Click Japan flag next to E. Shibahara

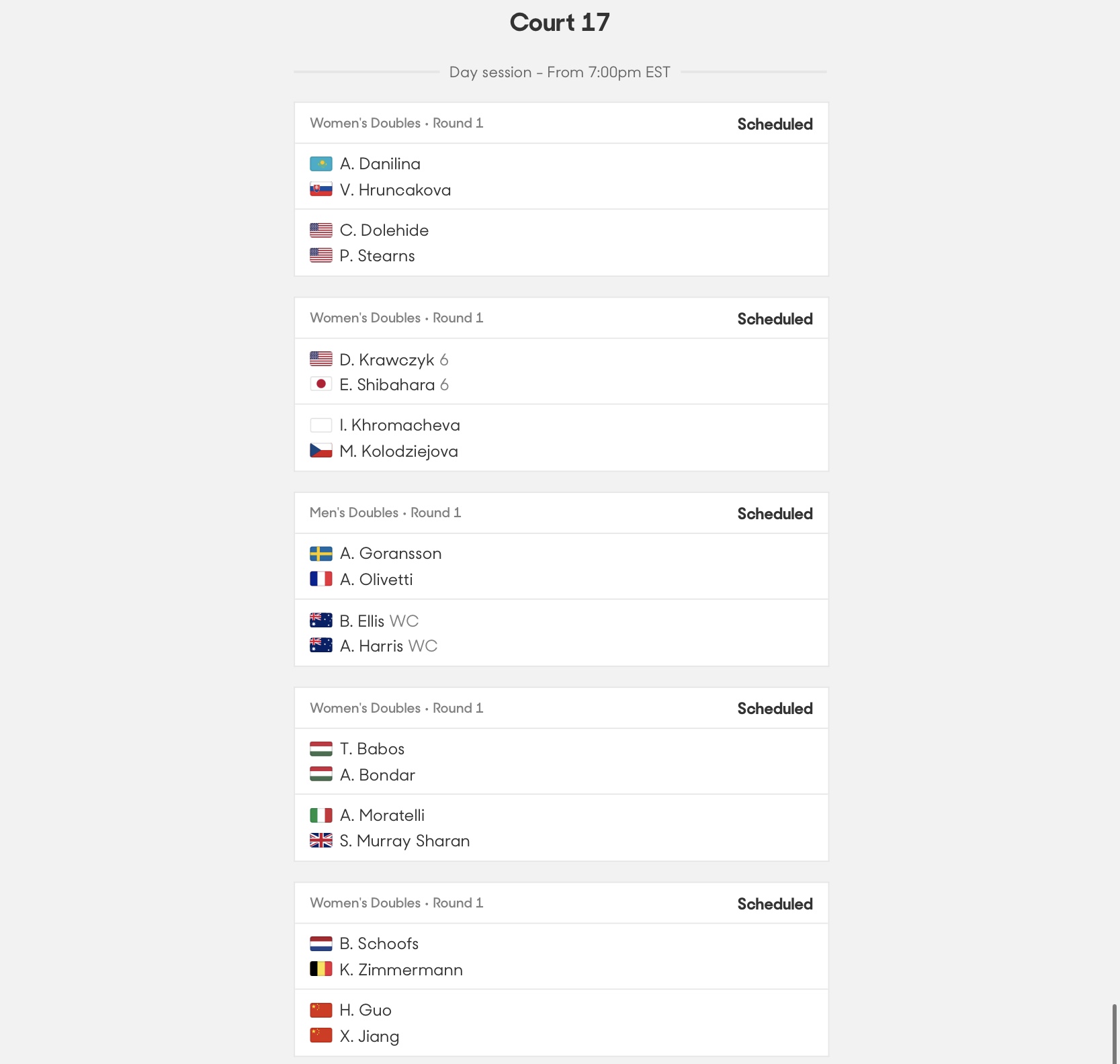(x=320, y=384)
